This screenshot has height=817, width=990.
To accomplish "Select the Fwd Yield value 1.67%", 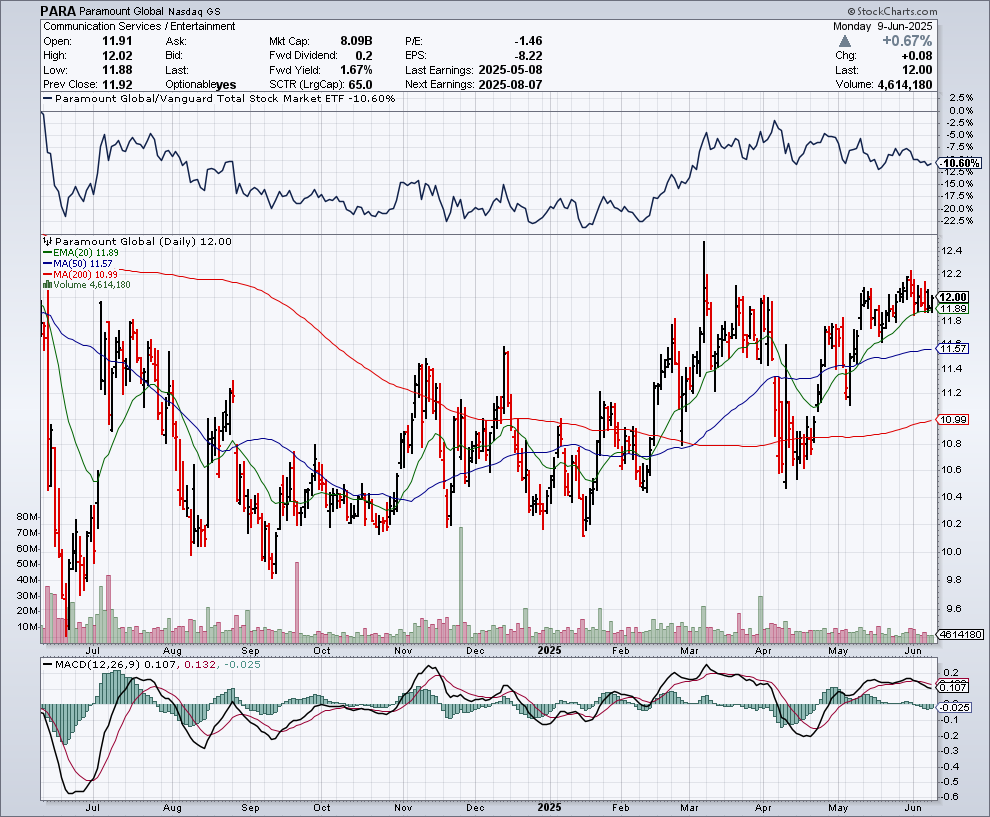I will pyautogui.click(x=356, y=70).
